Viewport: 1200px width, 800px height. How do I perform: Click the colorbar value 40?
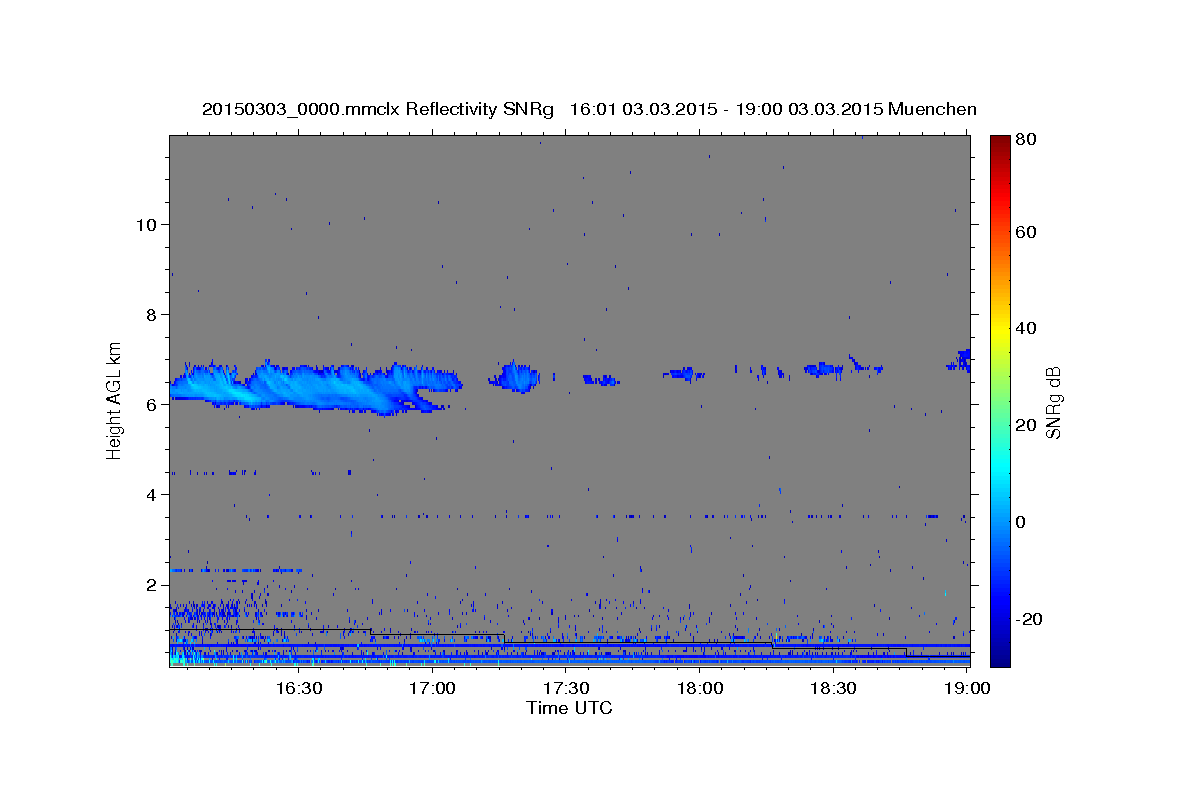1028,328
